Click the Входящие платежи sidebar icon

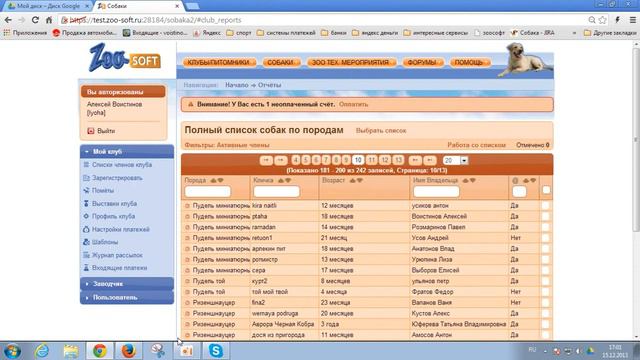(x=86, y=268)
